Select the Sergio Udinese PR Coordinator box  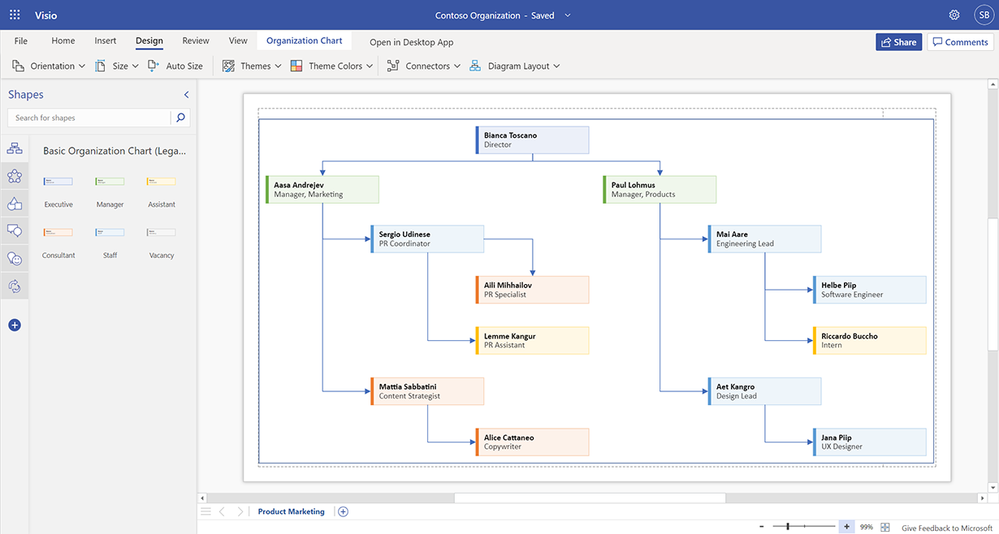428,239
